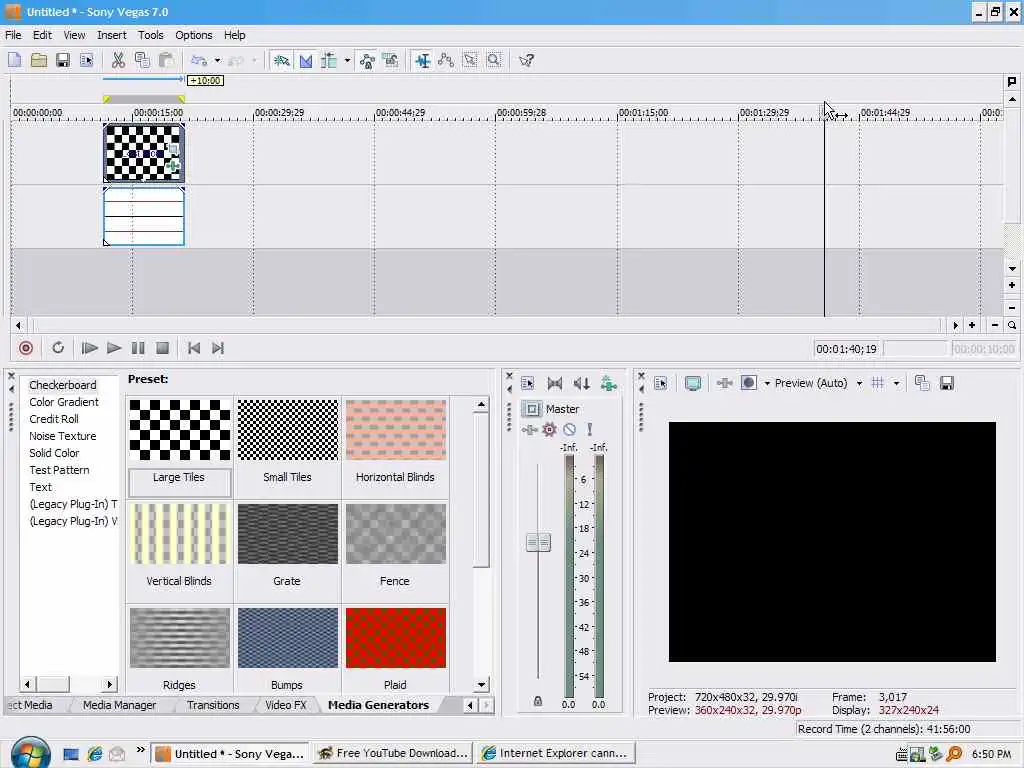Open Master bus audio FX icon
This screenshot has width=1024, height=768.
coord(529,429)
